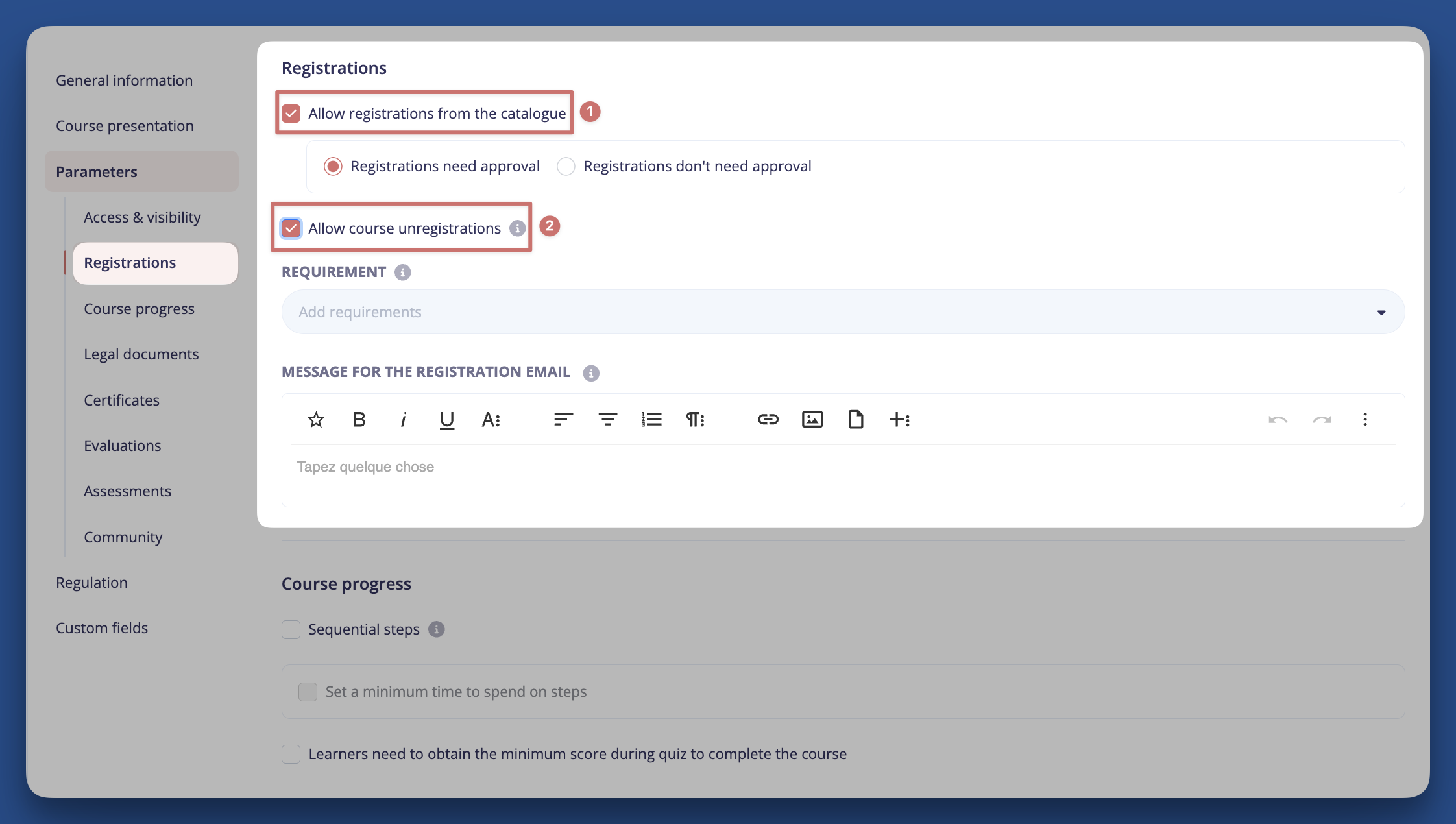Insert a link using the chain icon
1456x824 pixels.
click(x=768, y=420)
